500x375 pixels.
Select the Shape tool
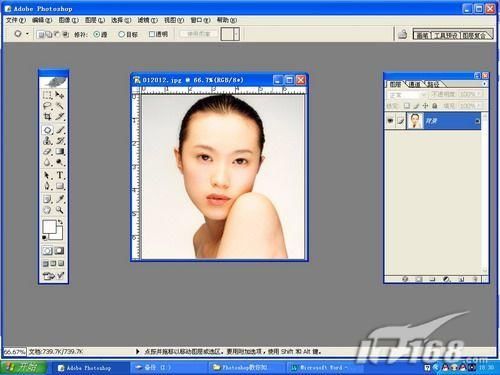(x=60, y=186)
